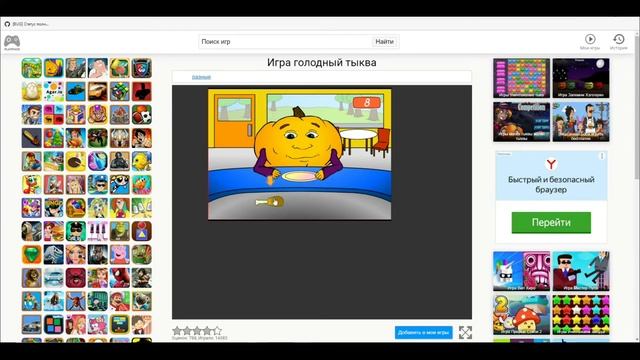Open the colored blocks puzzle thumbnail
This screenshot has height=360, width=640.
pos(522,78)
